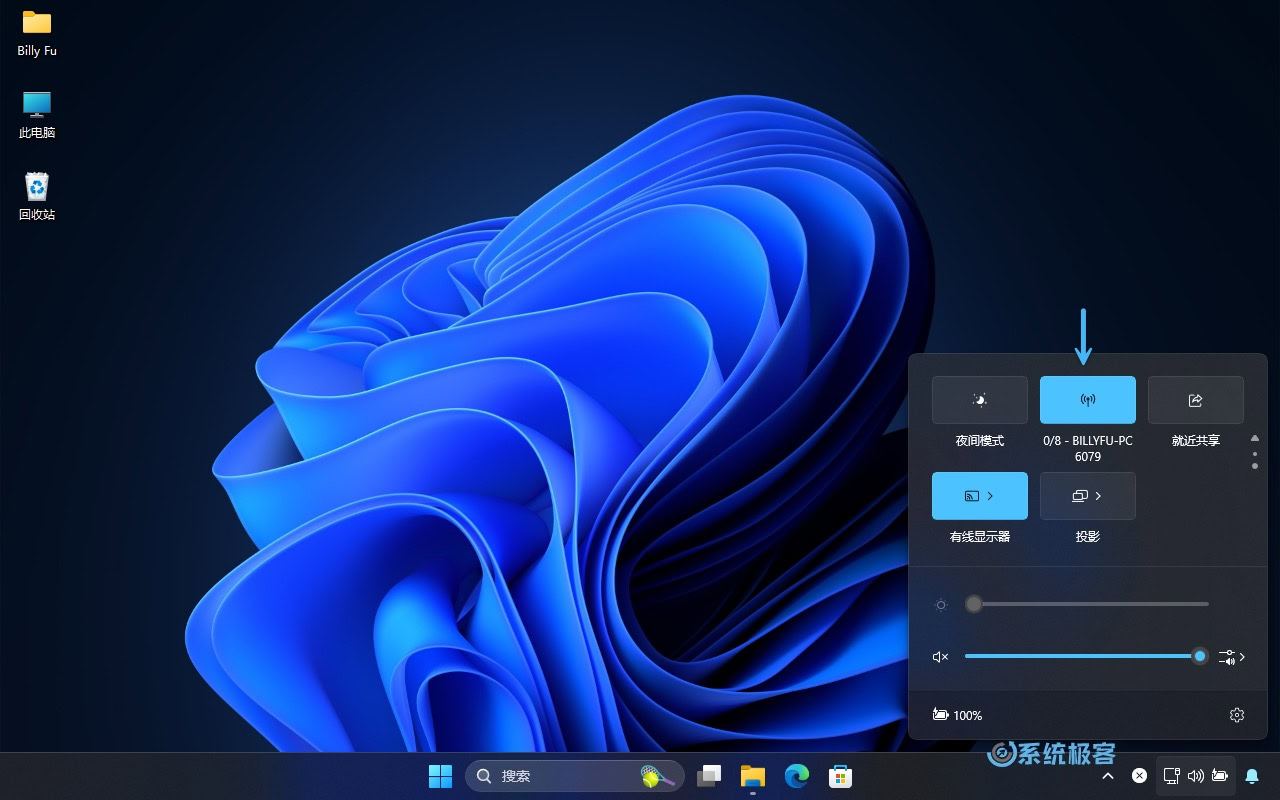
Task: Open File Explorer from the taskbar
Action: (752, 776)
